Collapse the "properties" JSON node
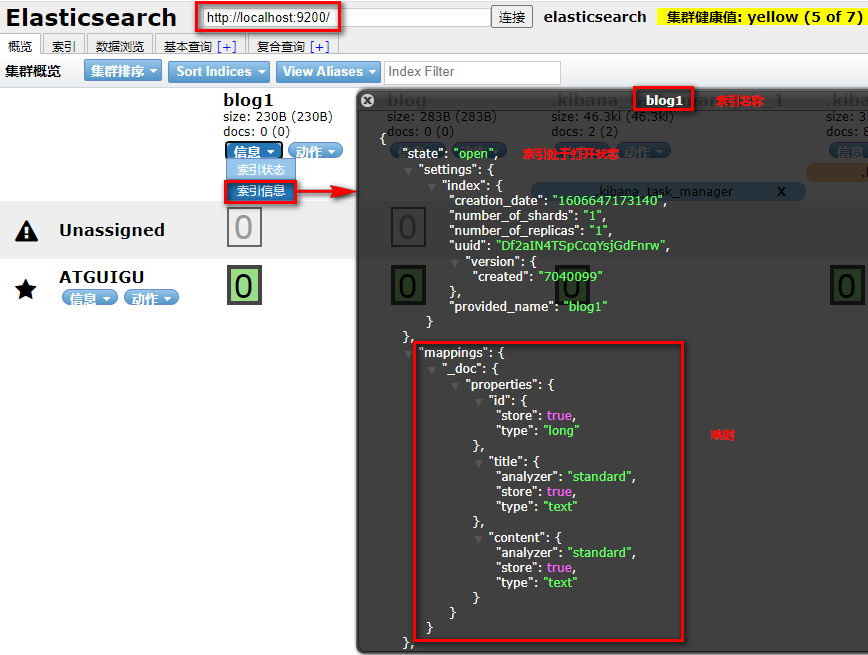The image size is (868, 655). [x=454, y=385]
